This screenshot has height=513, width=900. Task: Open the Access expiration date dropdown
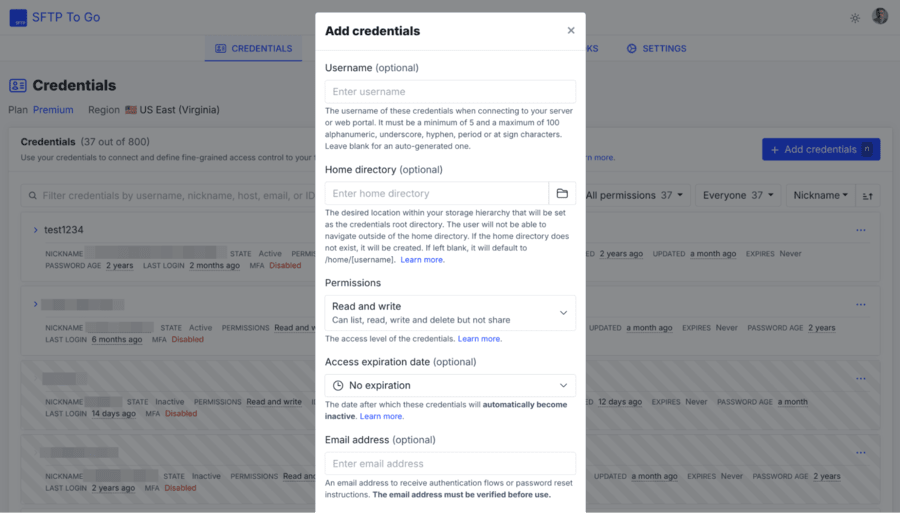[x=450, y=386]
